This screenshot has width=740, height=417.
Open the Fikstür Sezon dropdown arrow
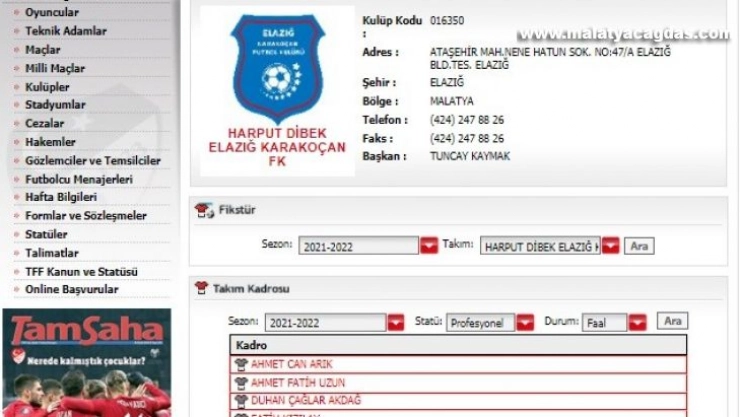(429, 246)
